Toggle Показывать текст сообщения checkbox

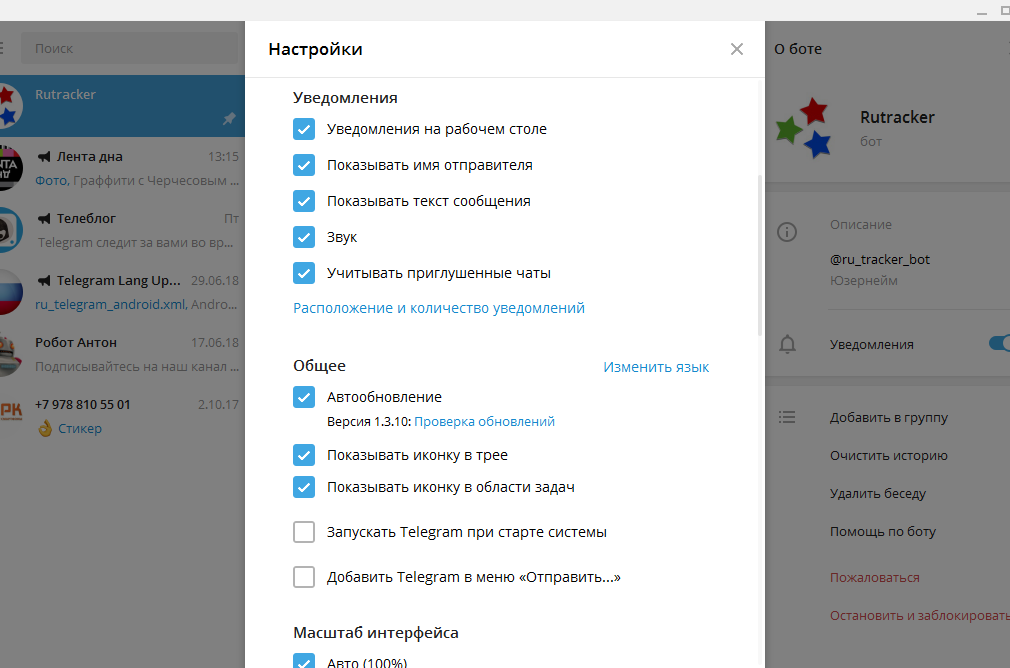[x=304, y=201]
